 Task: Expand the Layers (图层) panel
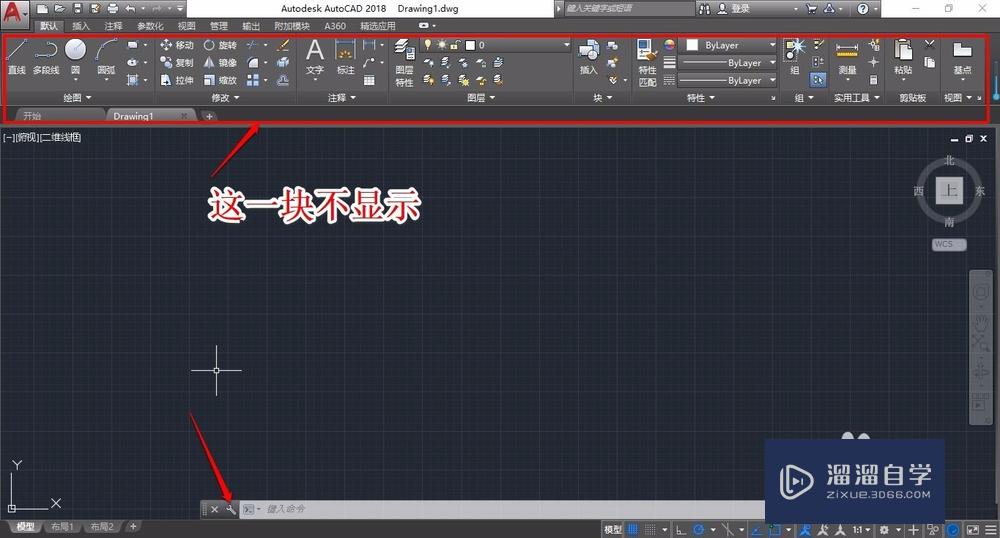click(x=481, y=98)
